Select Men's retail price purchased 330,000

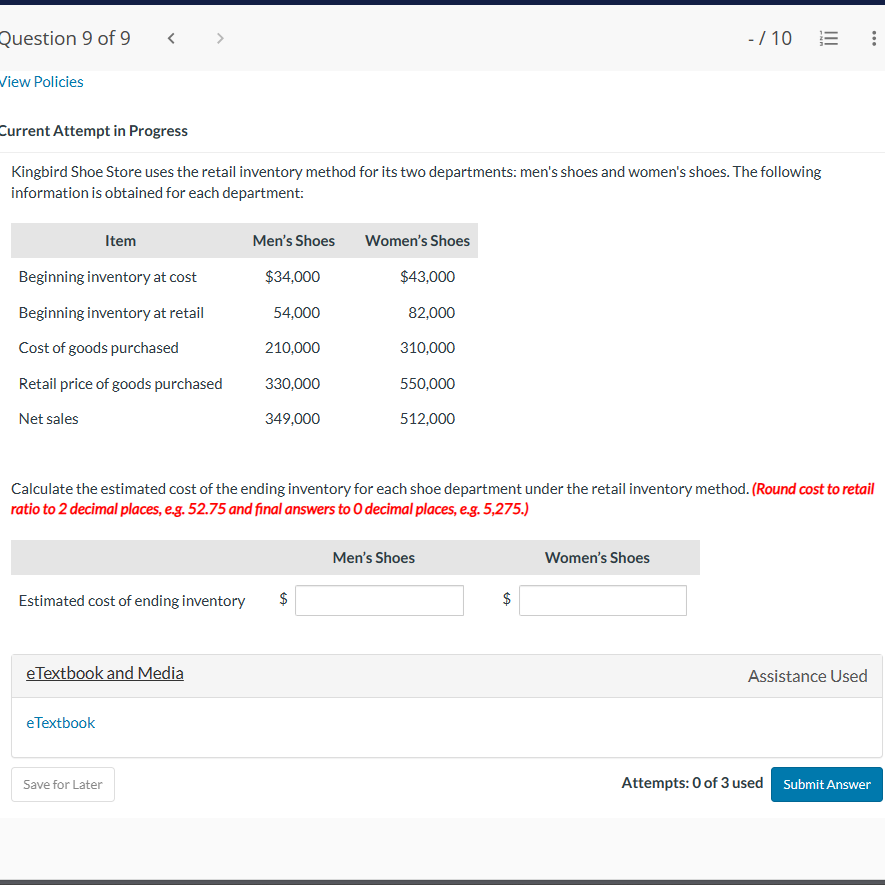tap(292, 384)
